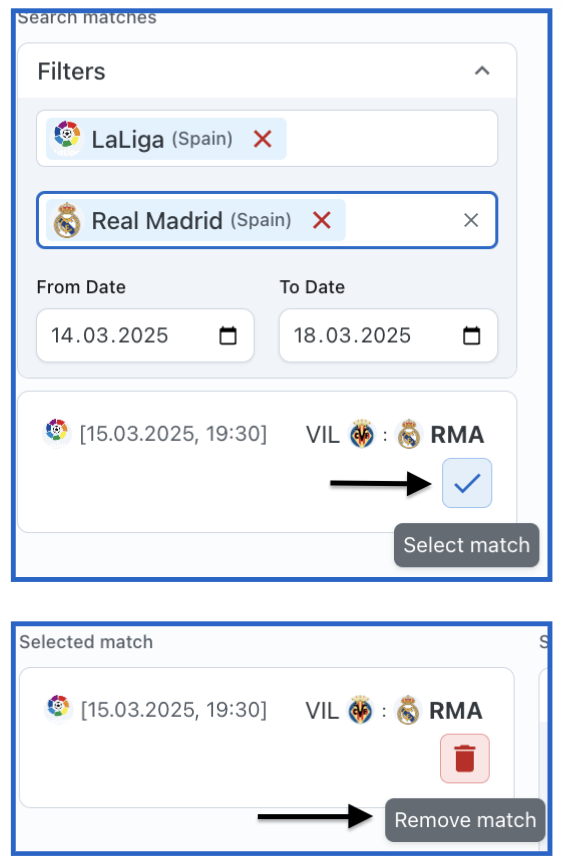564x866 pixels.
Task: Select match with blue checkmark button
Action: pyautogui.click(x=467, y=483)
